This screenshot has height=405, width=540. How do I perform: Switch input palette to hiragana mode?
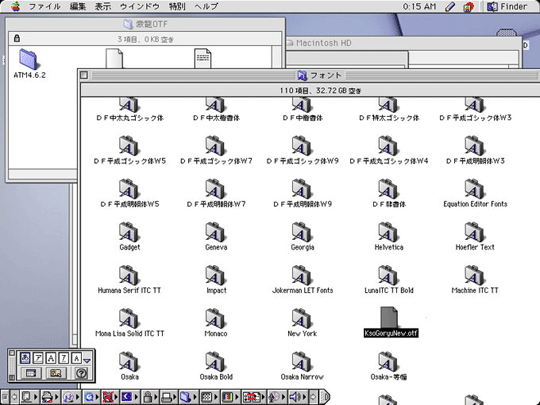tap(25, 358)
